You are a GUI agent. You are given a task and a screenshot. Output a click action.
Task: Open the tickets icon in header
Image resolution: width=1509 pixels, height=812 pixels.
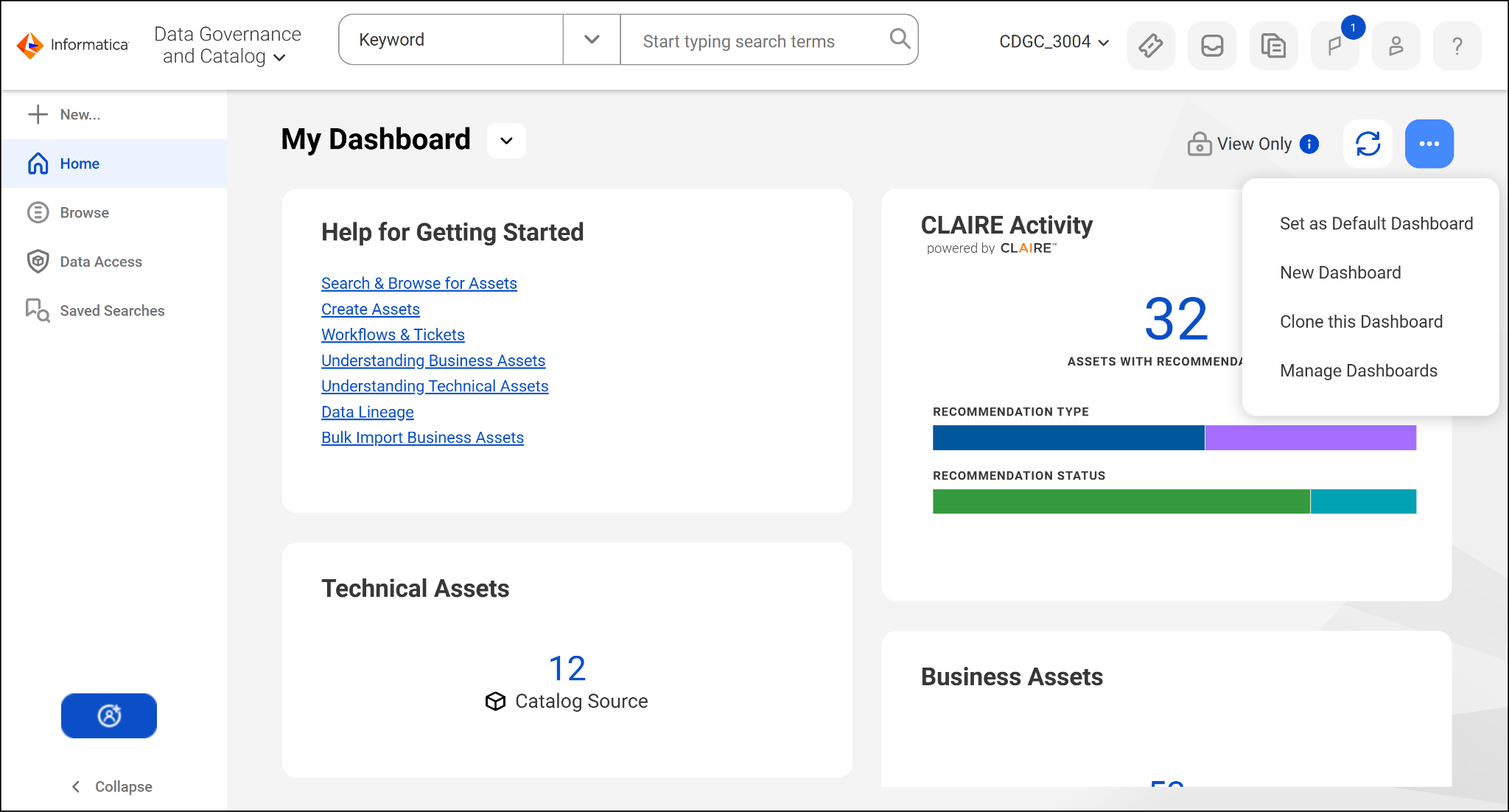point(1151,46)
